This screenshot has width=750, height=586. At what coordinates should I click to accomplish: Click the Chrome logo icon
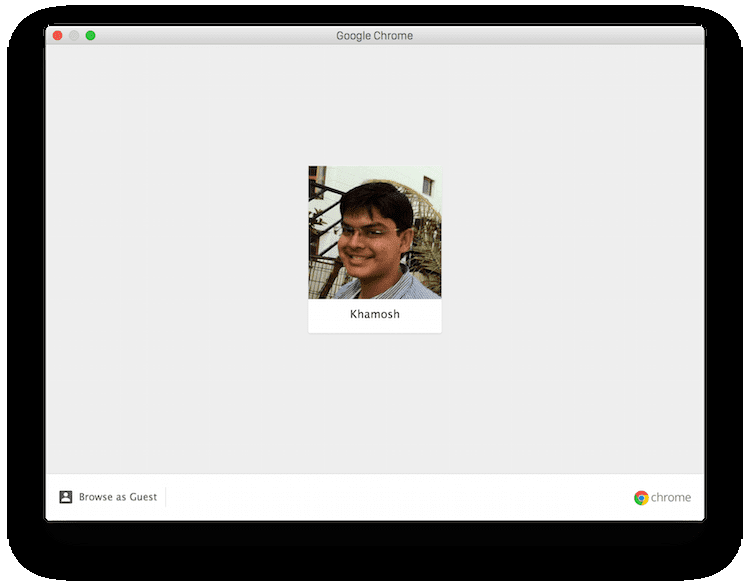[x=641, y=498]
